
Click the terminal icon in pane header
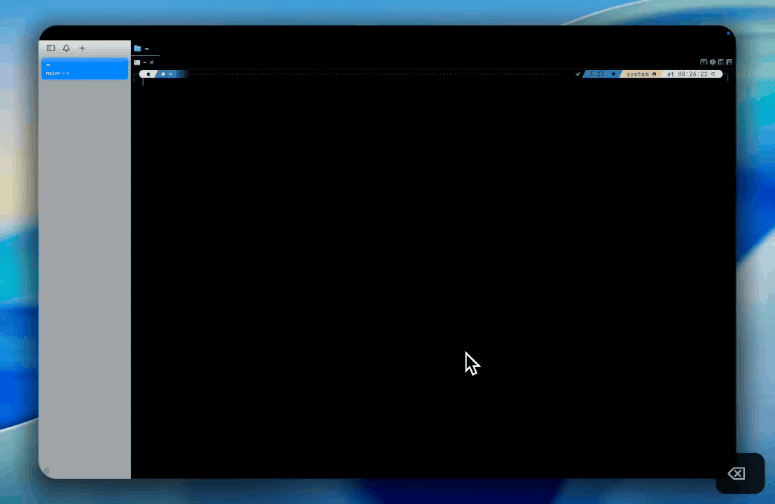[137, 62]
